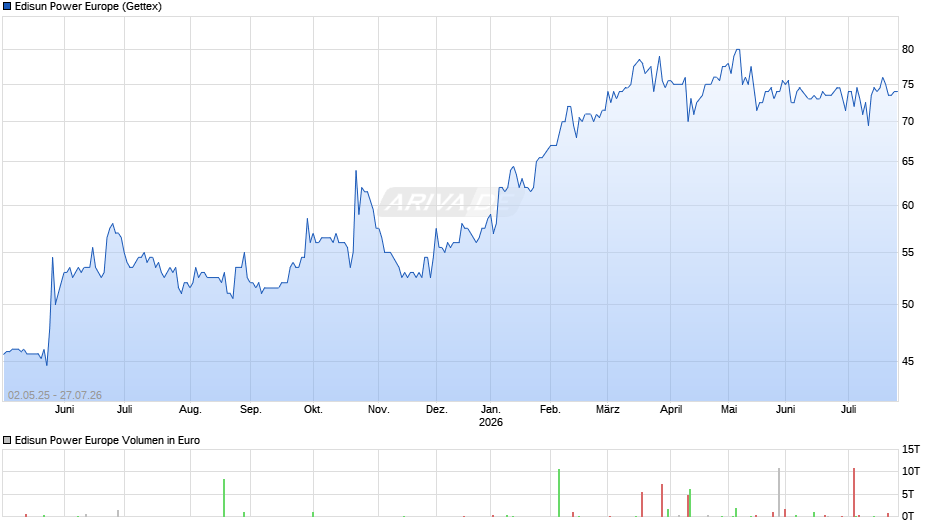Click the volume axis value 10T
Image resolution: width=940 pixels, height=526 pixels.
point(911,471)
